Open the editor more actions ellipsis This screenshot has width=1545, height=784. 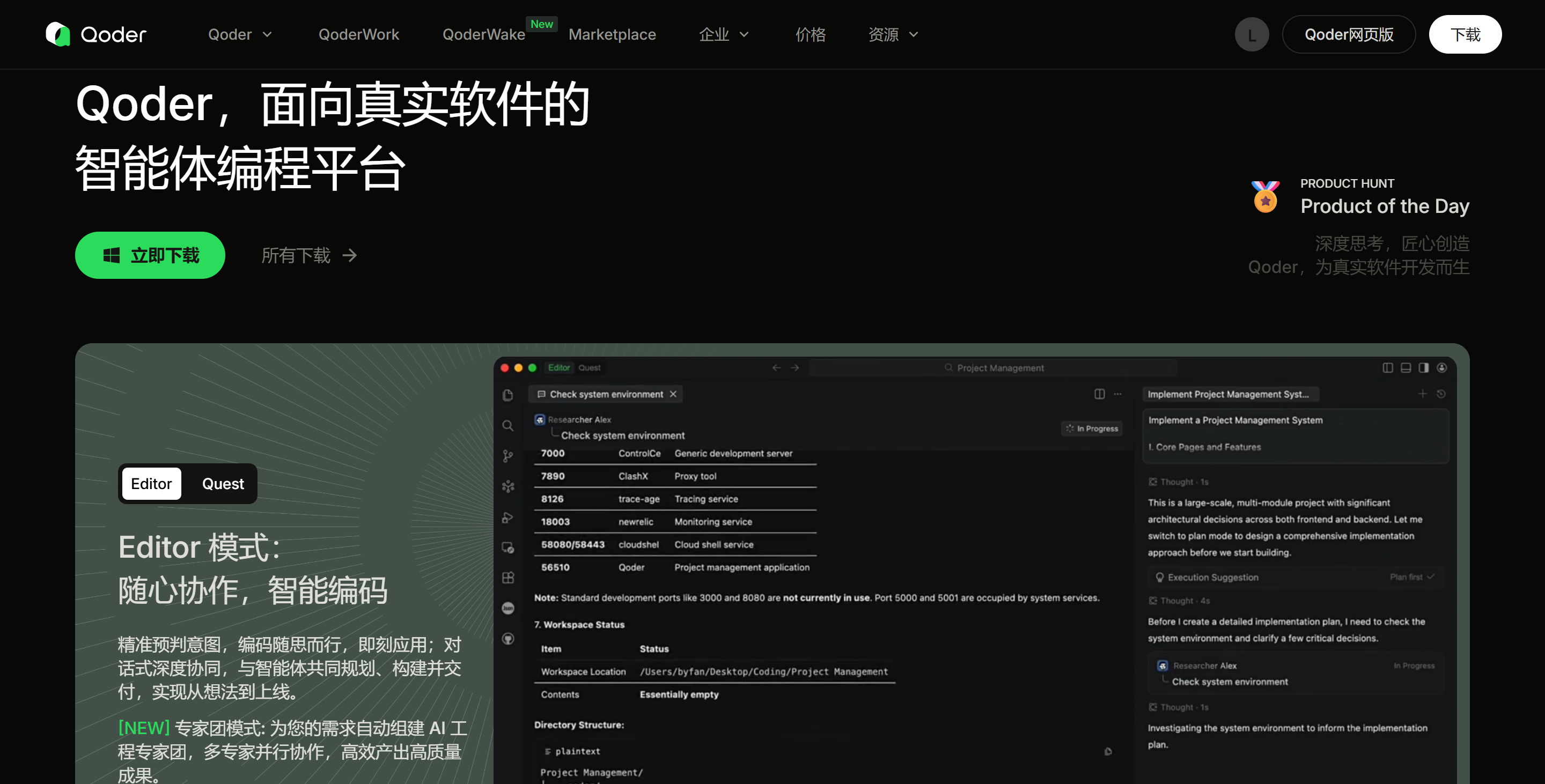pyautogui.click(x=1117, y=394)
